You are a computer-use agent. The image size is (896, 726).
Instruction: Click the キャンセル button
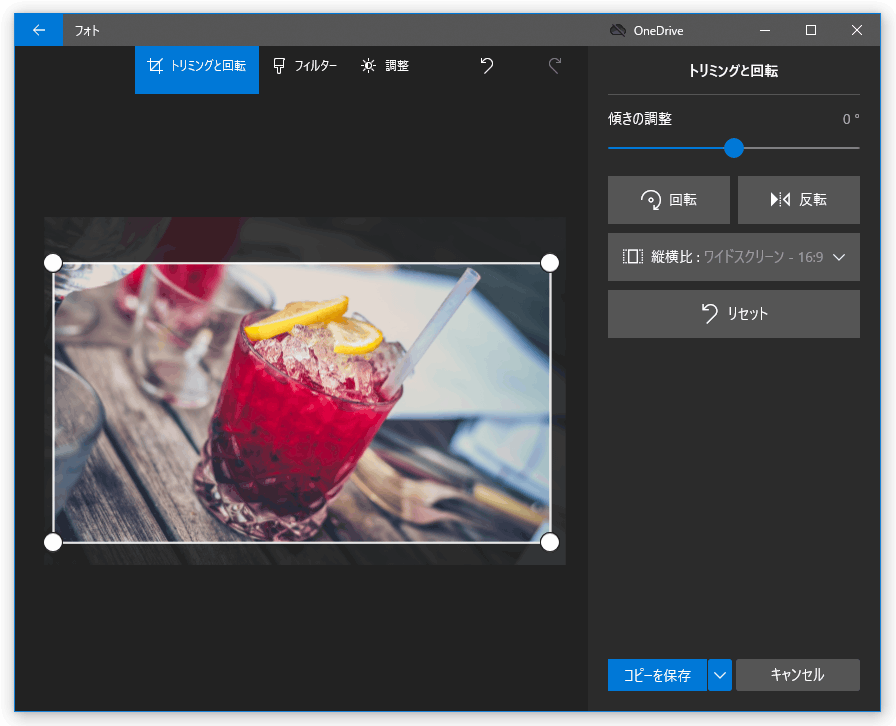coord(798,675)
